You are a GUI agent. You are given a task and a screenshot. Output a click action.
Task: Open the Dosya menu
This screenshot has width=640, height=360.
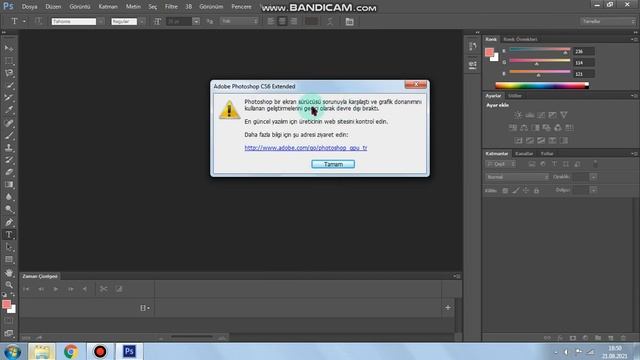click(29, 7)
